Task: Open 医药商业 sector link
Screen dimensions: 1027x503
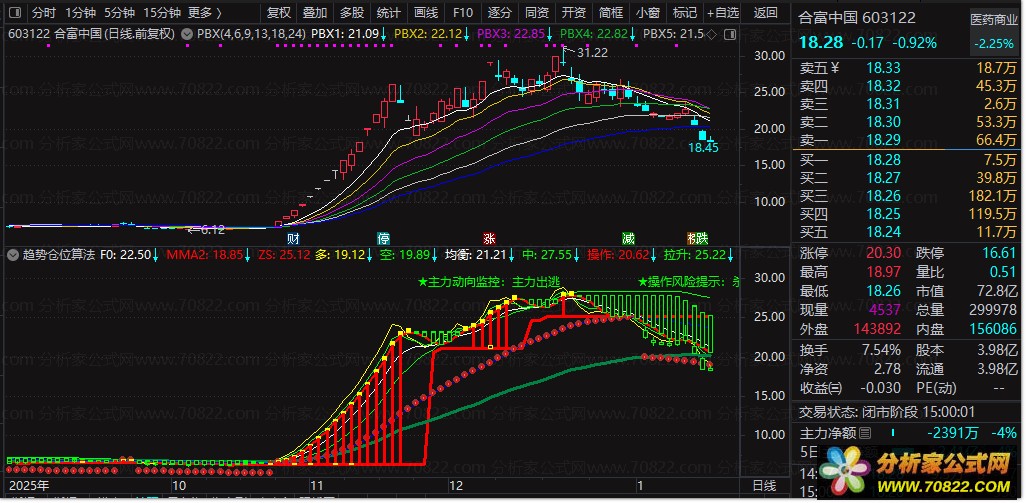Action: pos(994,20)
